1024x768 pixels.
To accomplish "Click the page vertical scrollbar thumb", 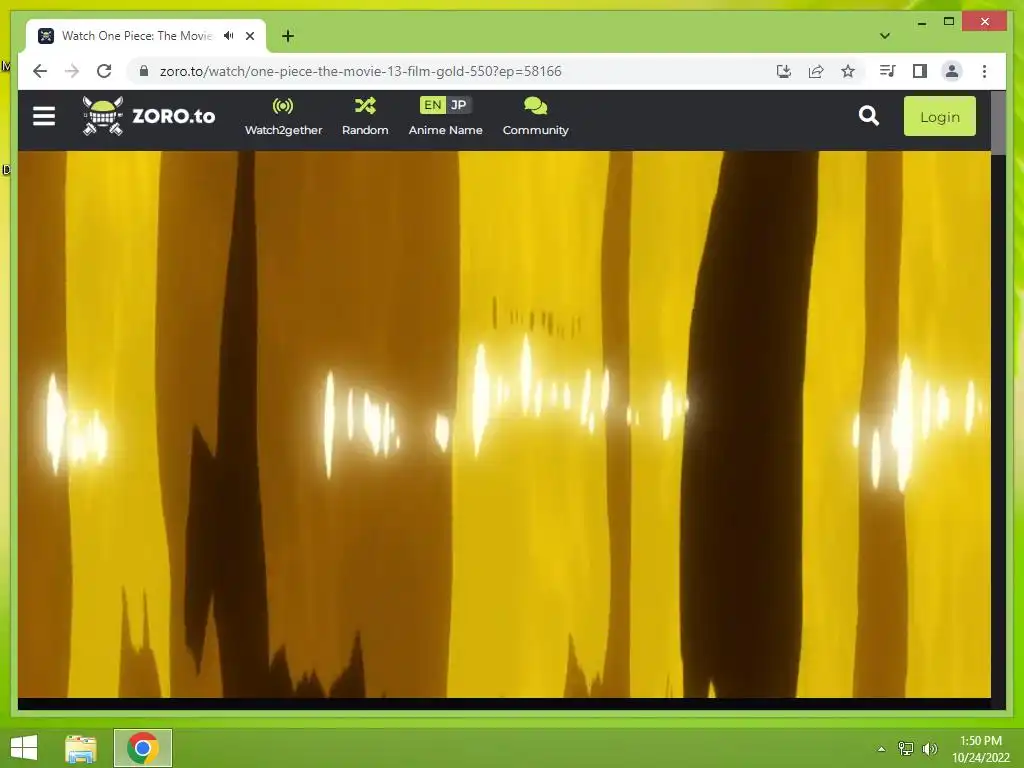I will point(999,123).
